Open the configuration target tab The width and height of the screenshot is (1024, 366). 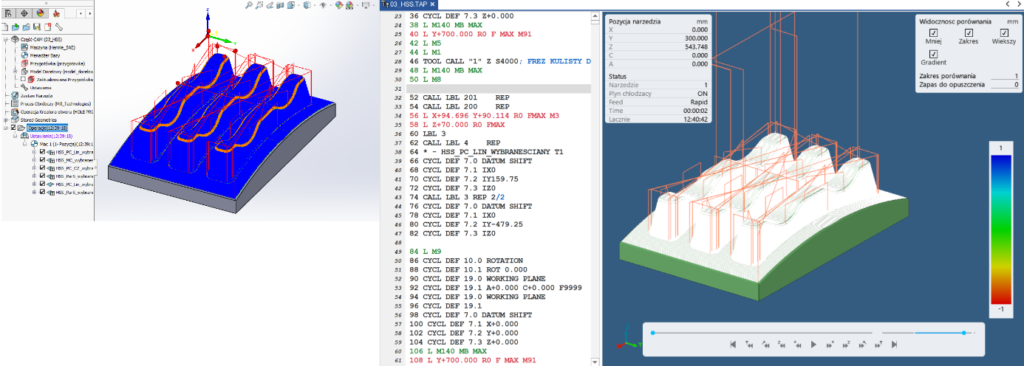point(24,13)
